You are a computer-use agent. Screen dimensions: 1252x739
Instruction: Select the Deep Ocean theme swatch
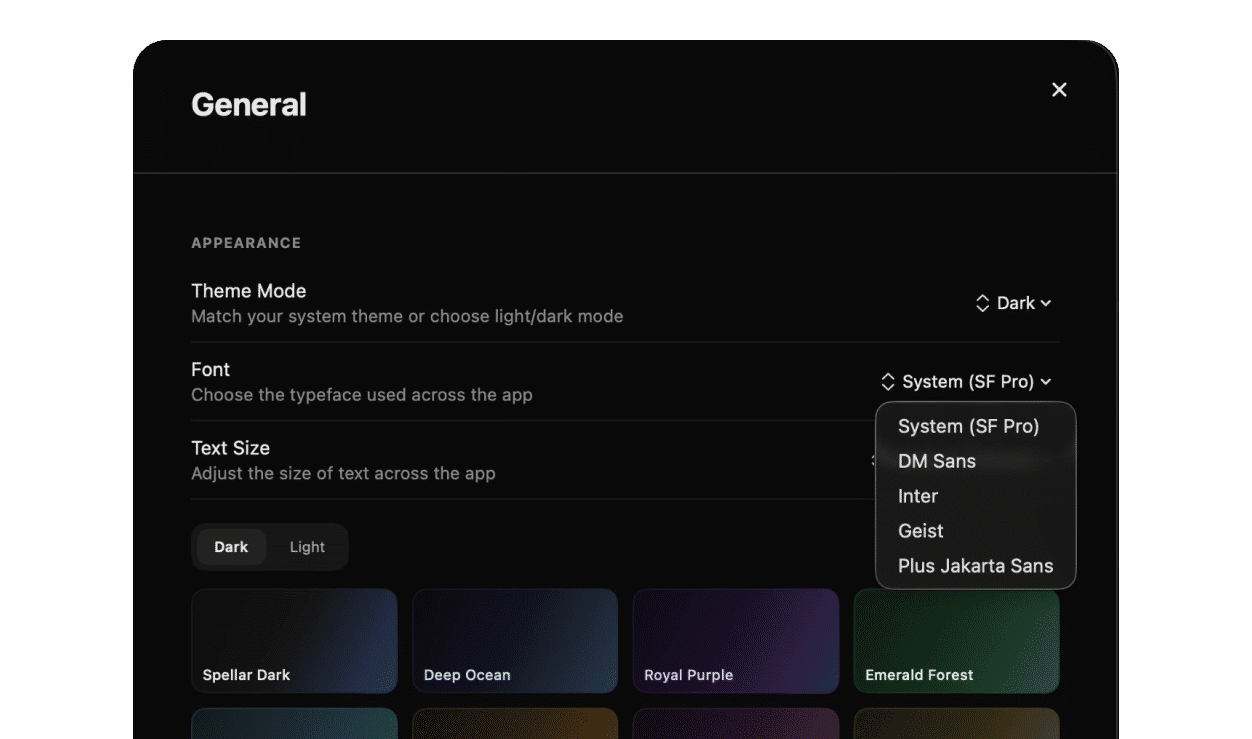pyautogui.click(x=515, y=641)
